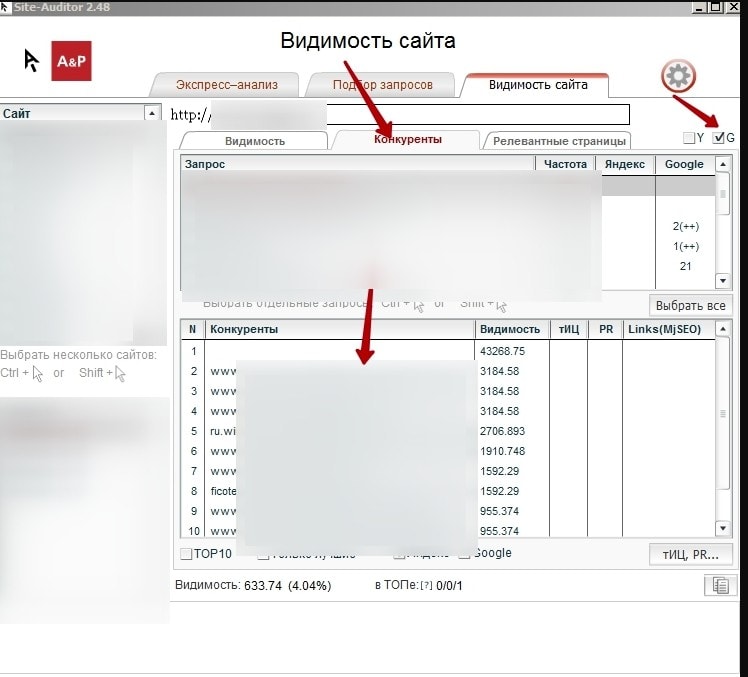
Task: Switch to the Конкуренты sub-tab
Action: (407, 140)
